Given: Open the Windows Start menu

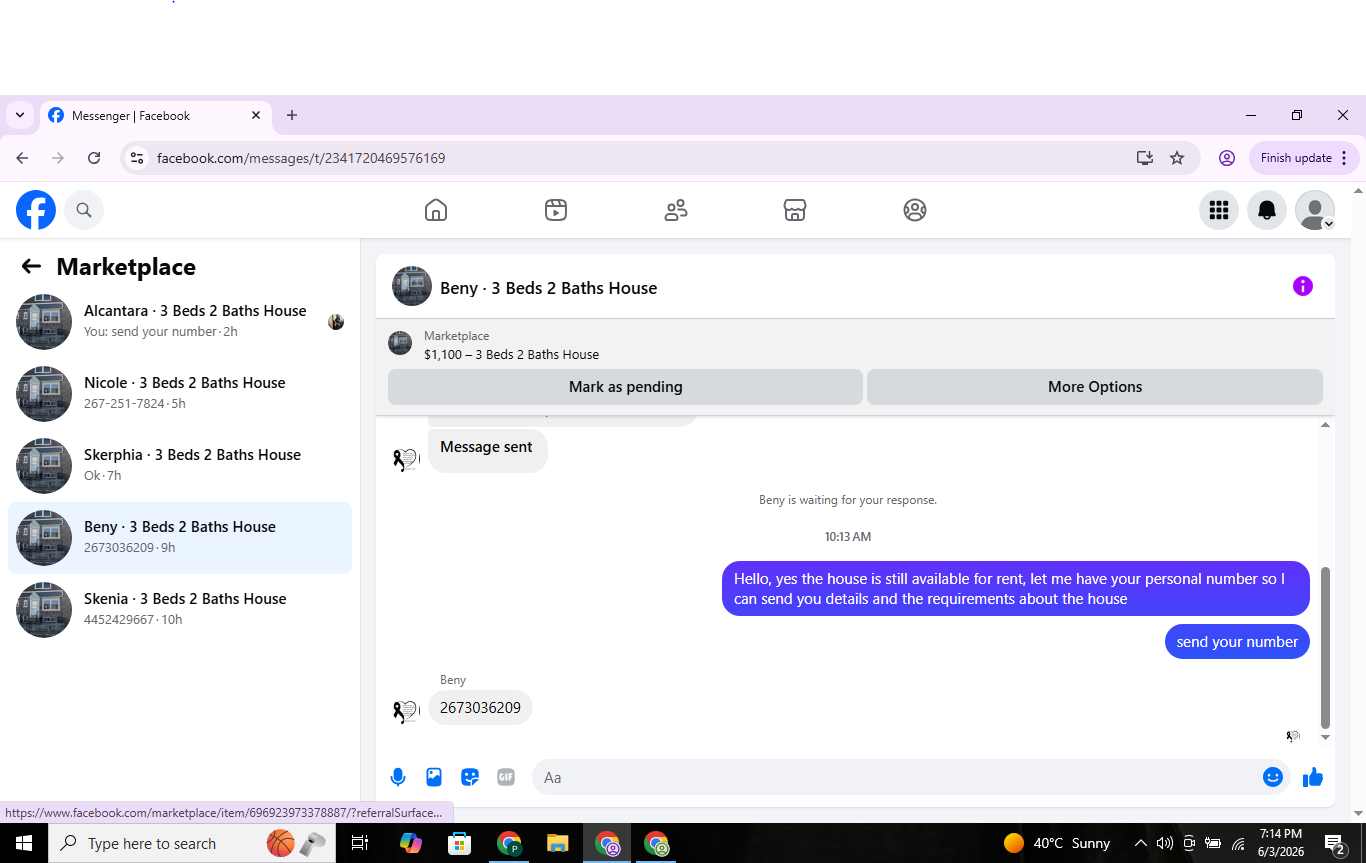Looking at the screenshot, I should click(24, 843).
